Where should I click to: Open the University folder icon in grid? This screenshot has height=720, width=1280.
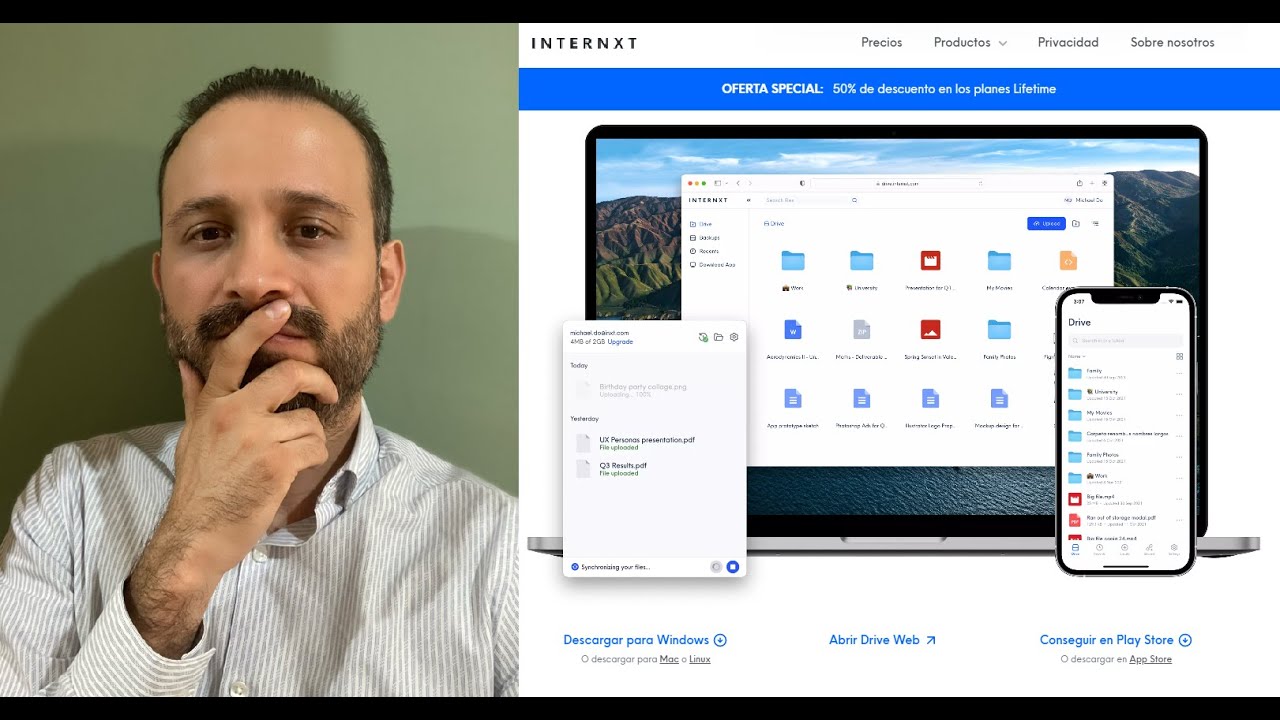tap(861, 261)
